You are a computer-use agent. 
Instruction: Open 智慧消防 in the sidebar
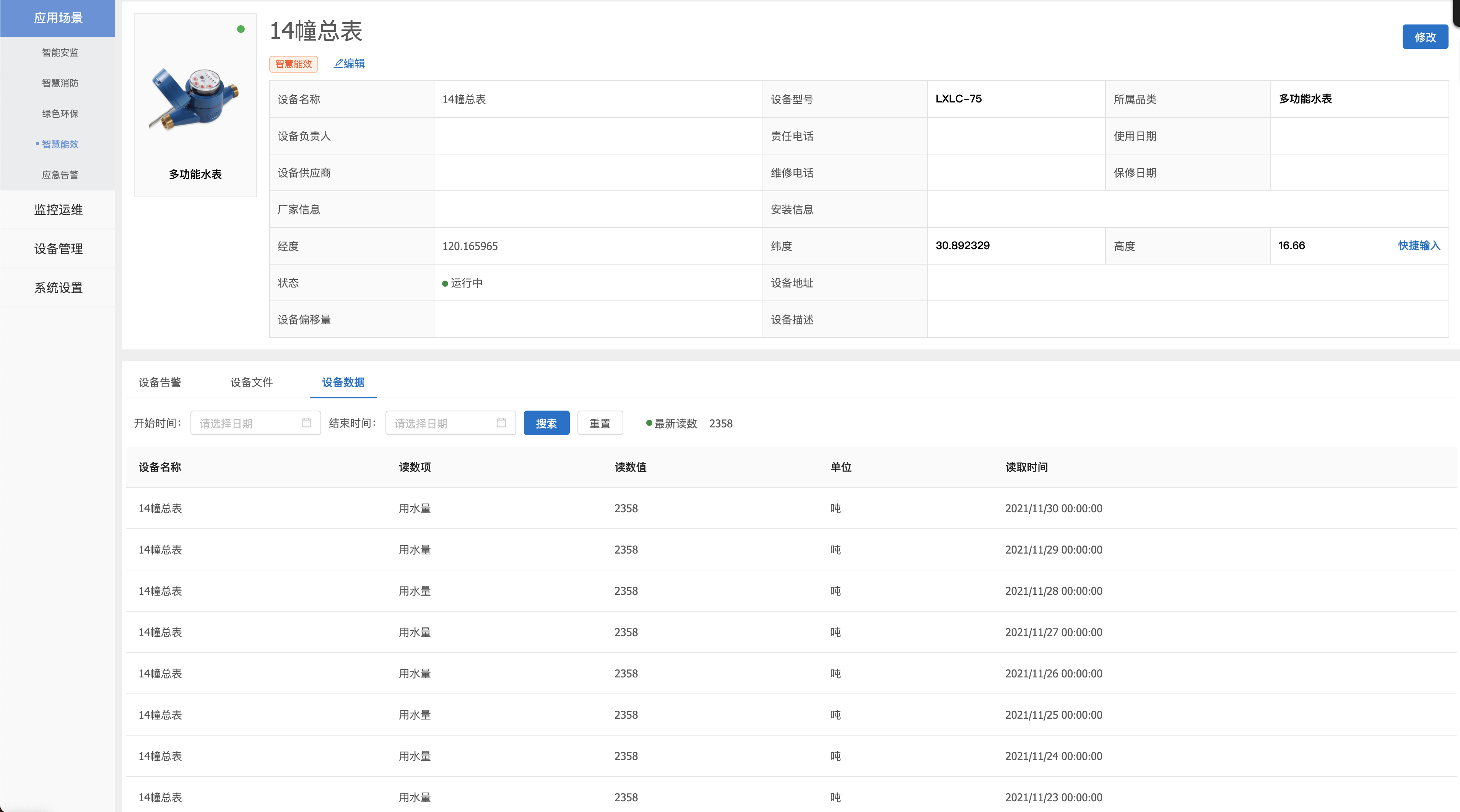coord(60,83)
